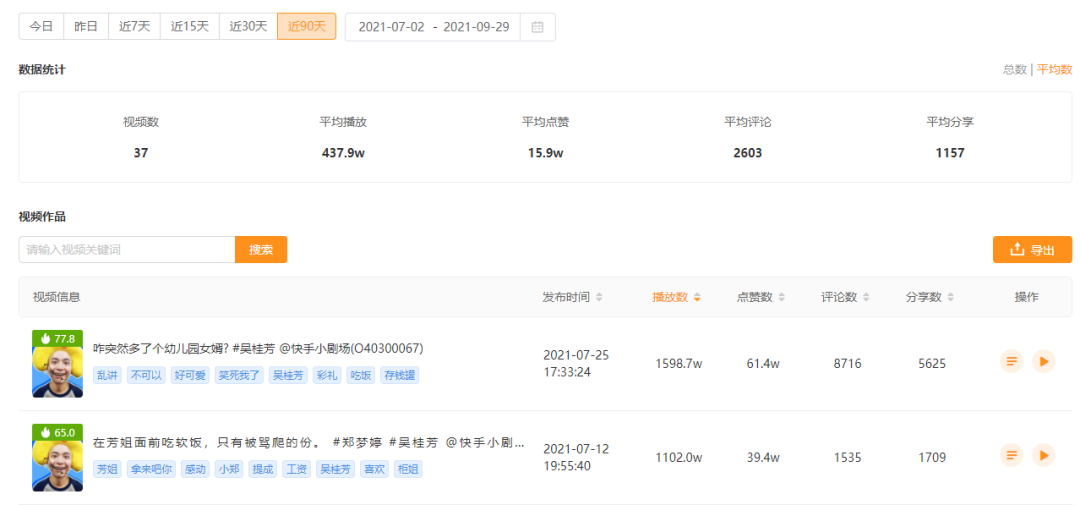Viewport: 1080px width, 505px height.
Task: Sort by 分享数 column arrows
Action: click(x=951, y=298)
